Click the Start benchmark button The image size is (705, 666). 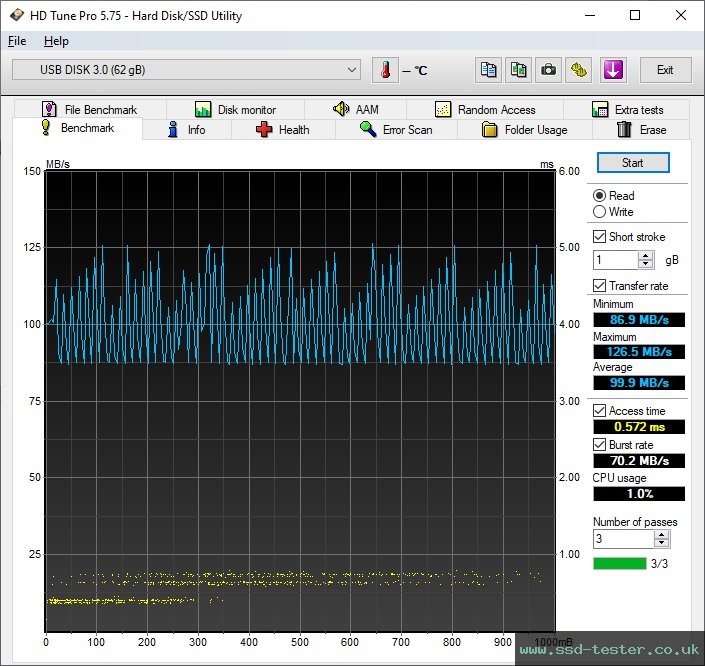click(633, 163)
